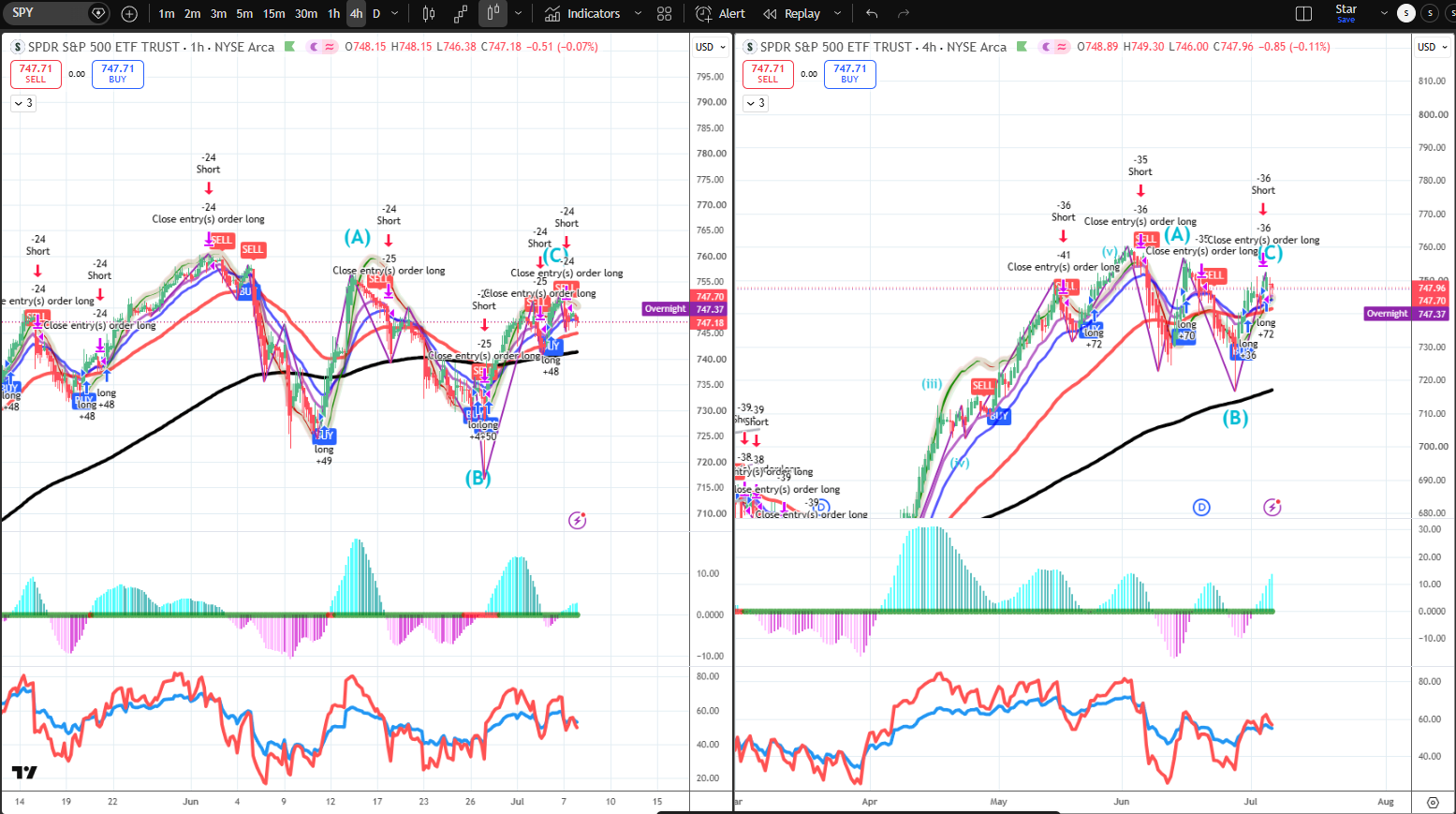The height and width of the screenshot is (814, 1456).
Task: Start bar Replay mode
Action: point(792,13)
